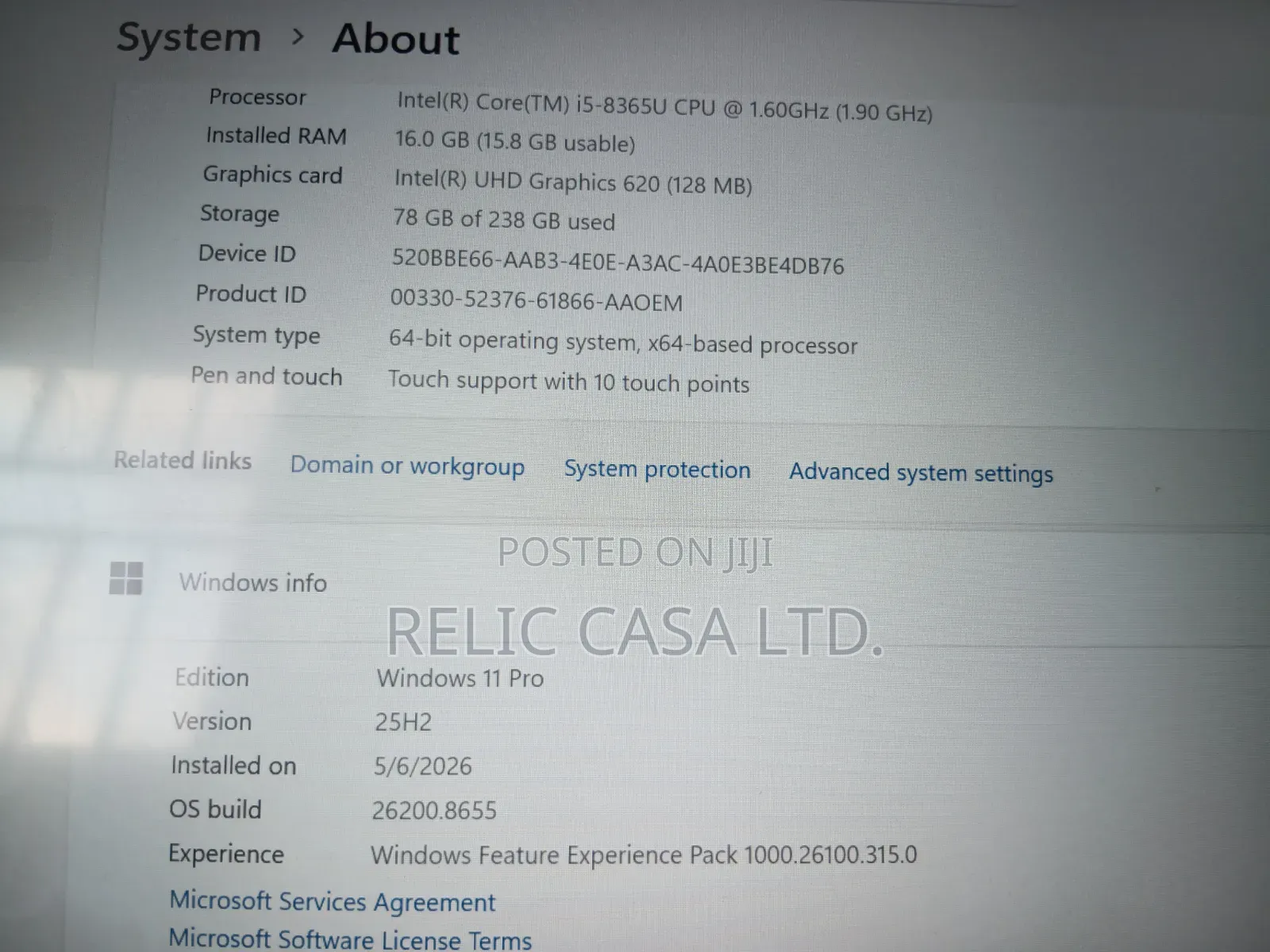Select the System type value 64-bit operating system
The height and width of the screenshot is (952, 1270).
point(623,342)
